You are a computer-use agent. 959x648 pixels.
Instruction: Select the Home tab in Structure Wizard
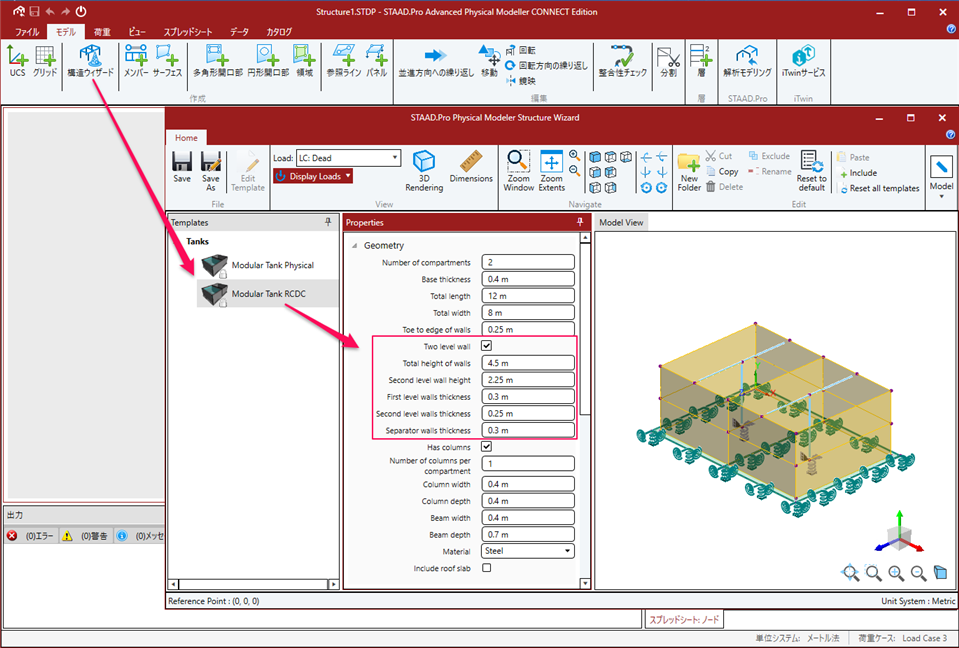pos(186,138)
